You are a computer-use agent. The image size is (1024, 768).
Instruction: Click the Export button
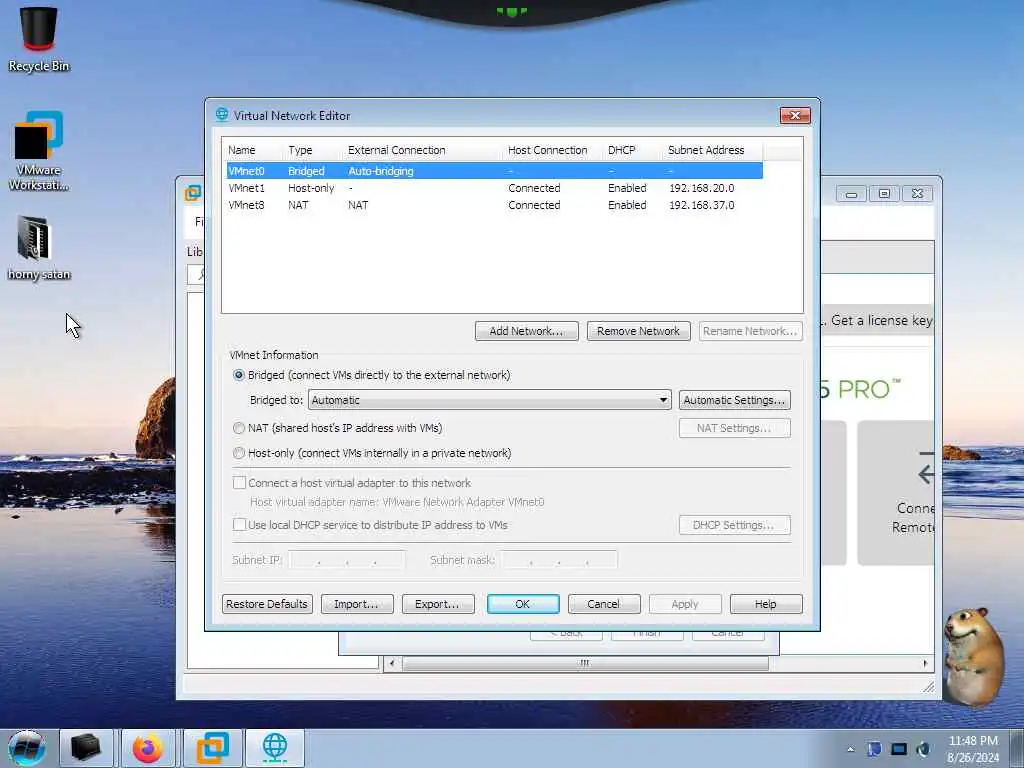(438, 604)
